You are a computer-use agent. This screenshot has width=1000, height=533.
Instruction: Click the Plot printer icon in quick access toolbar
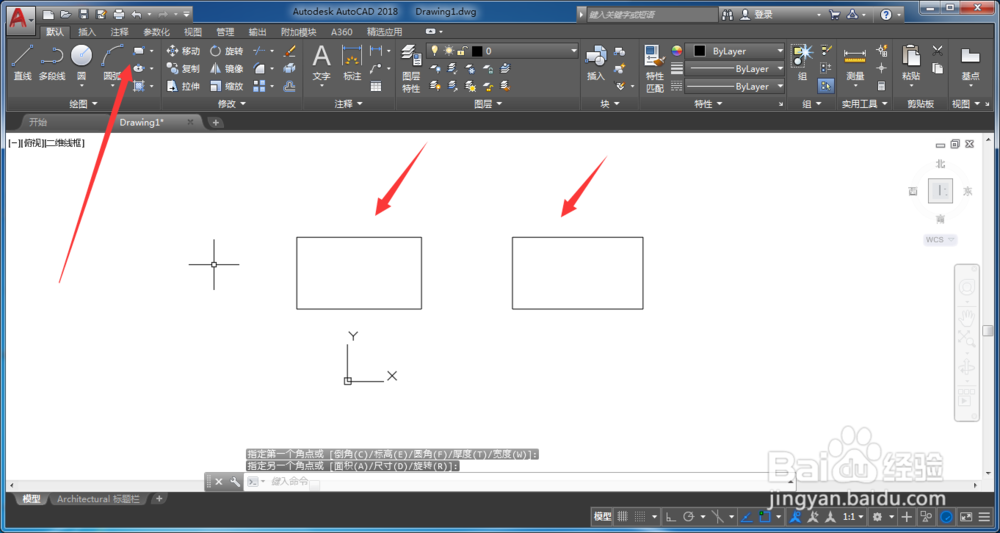(119, 14)
